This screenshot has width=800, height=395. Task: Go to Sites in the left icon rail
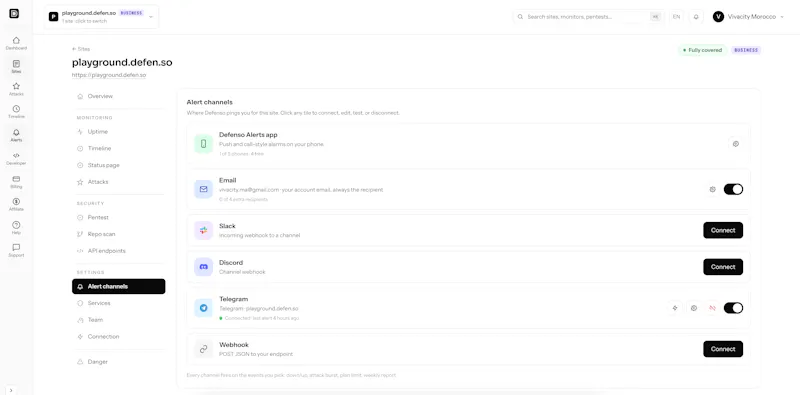[16, 67]
